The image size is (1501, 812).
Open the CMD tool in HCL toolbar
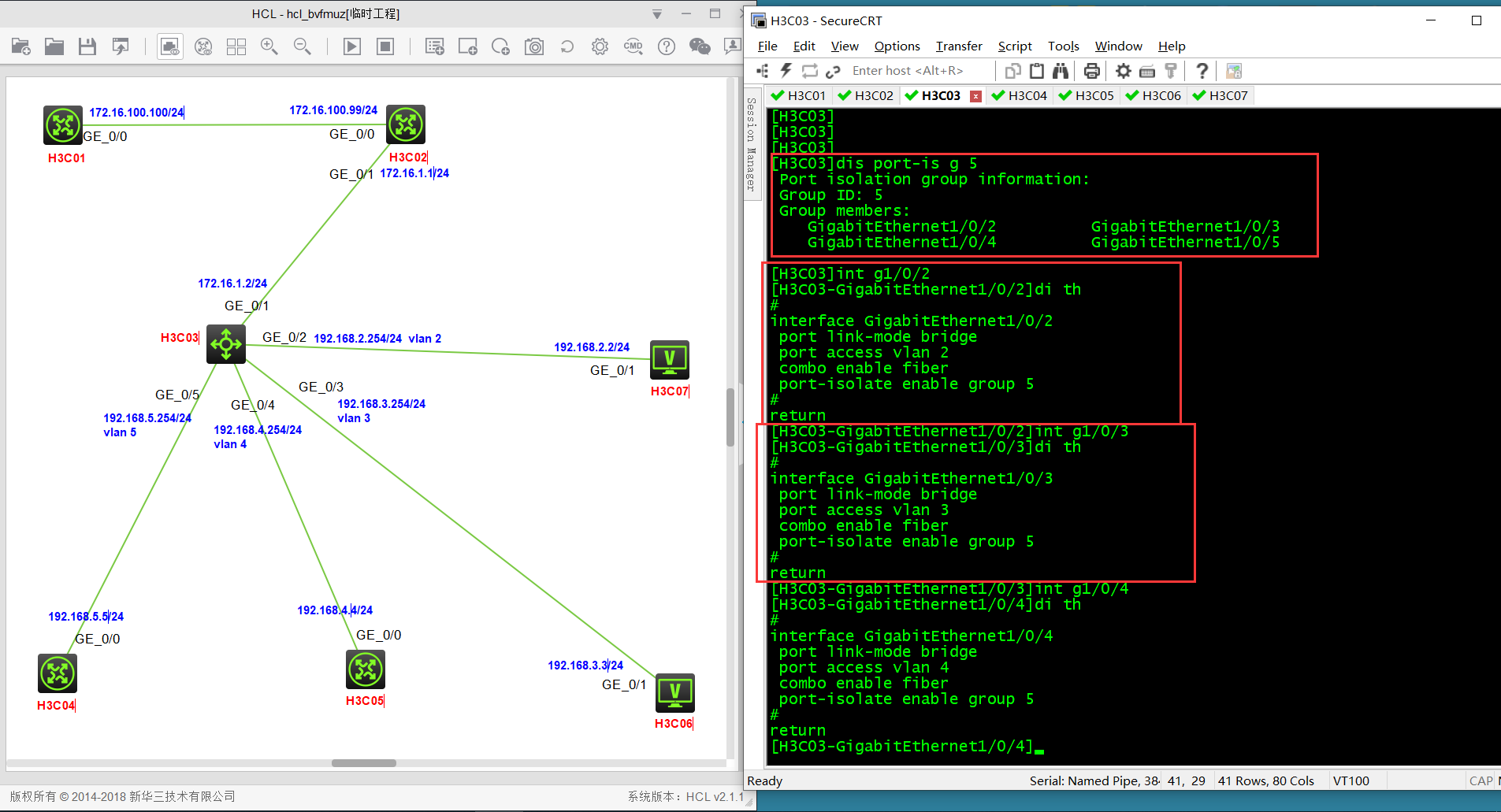coord(633,47)
